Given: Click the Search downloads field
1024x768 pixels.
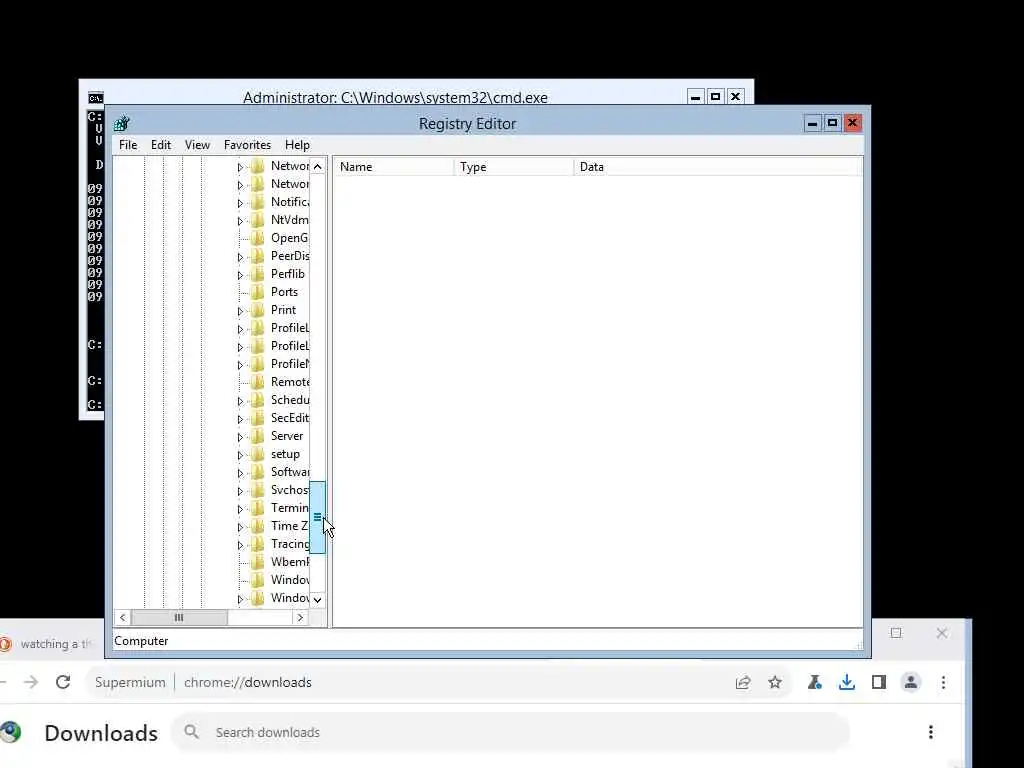Looking at the screenshot, I should coord(509,732).
